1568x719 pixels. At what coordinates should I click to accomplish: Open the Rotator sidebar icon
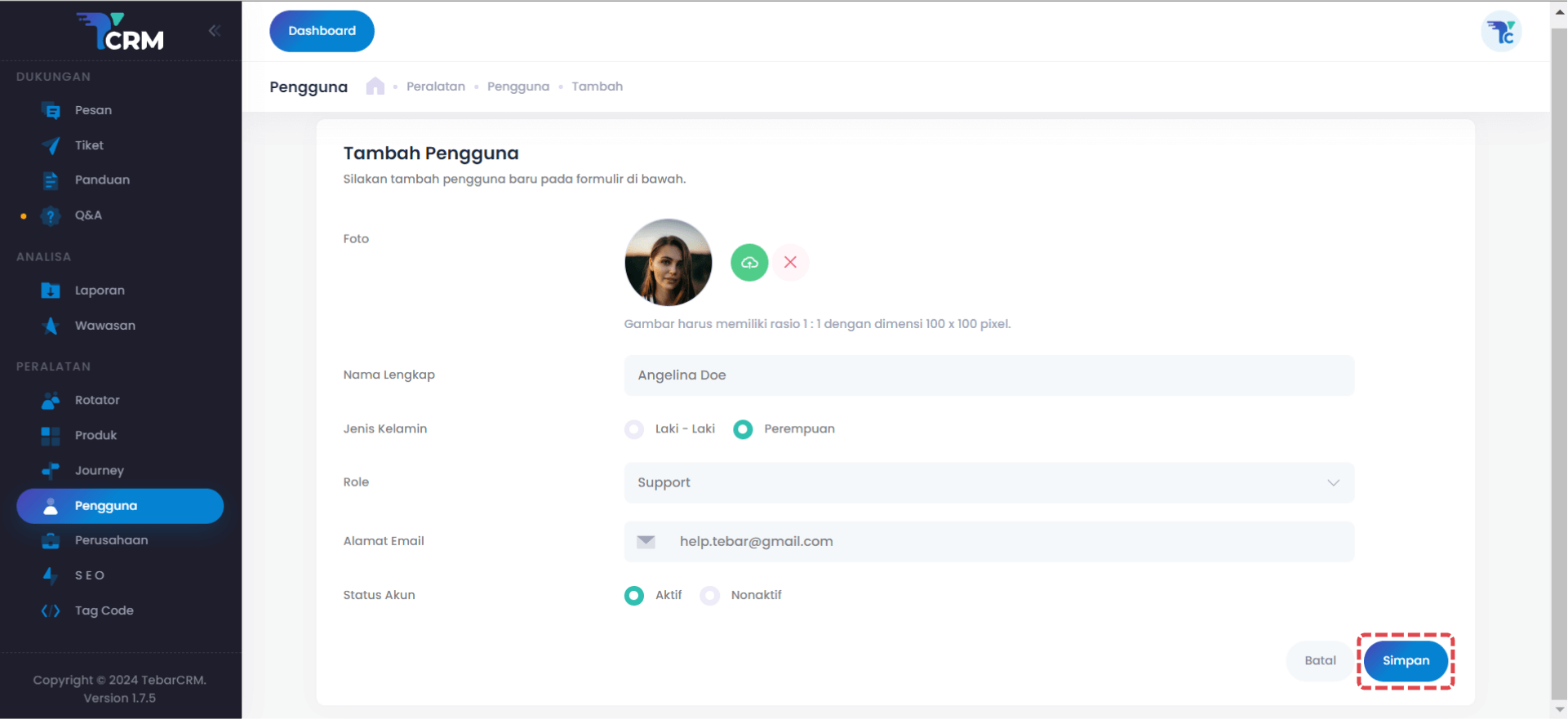[x=51, y=401]
